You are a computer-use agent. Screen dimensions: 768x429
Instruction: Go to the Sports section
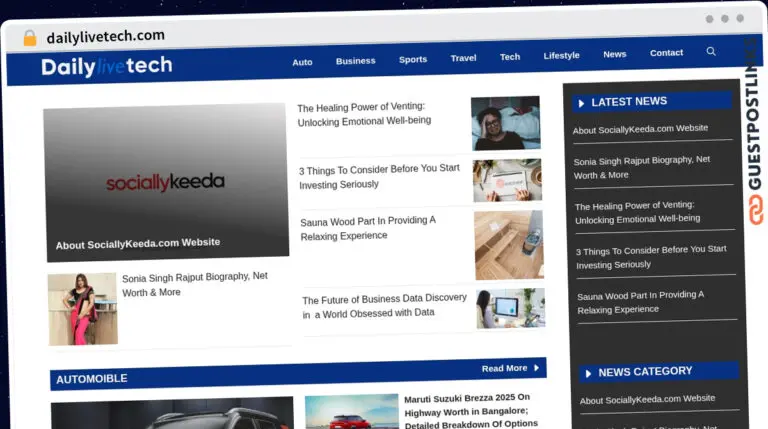[413, 59]
